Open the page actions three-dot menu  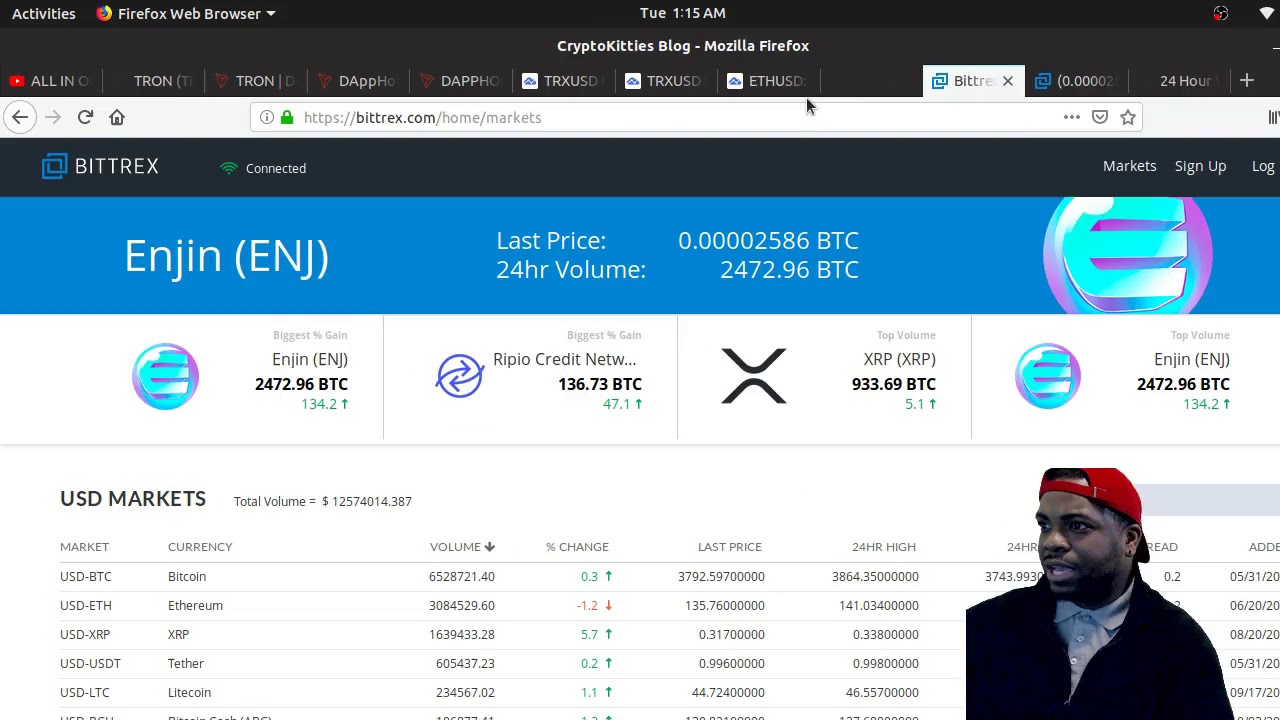(x=1072, y=118)
